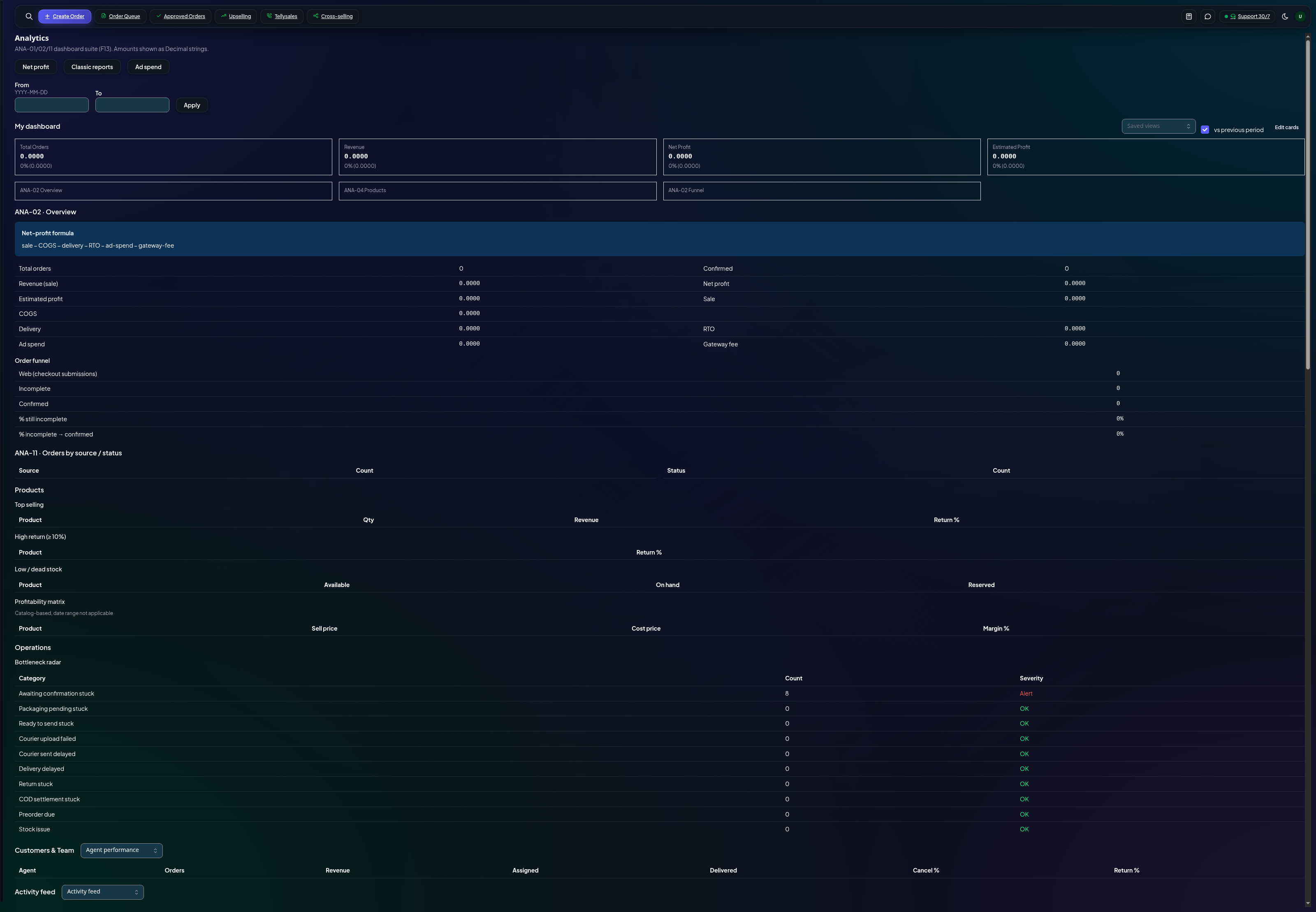The image size is (1316, 912).
Task: Open the Saved views dropdown
Action: coord(1158,126)
